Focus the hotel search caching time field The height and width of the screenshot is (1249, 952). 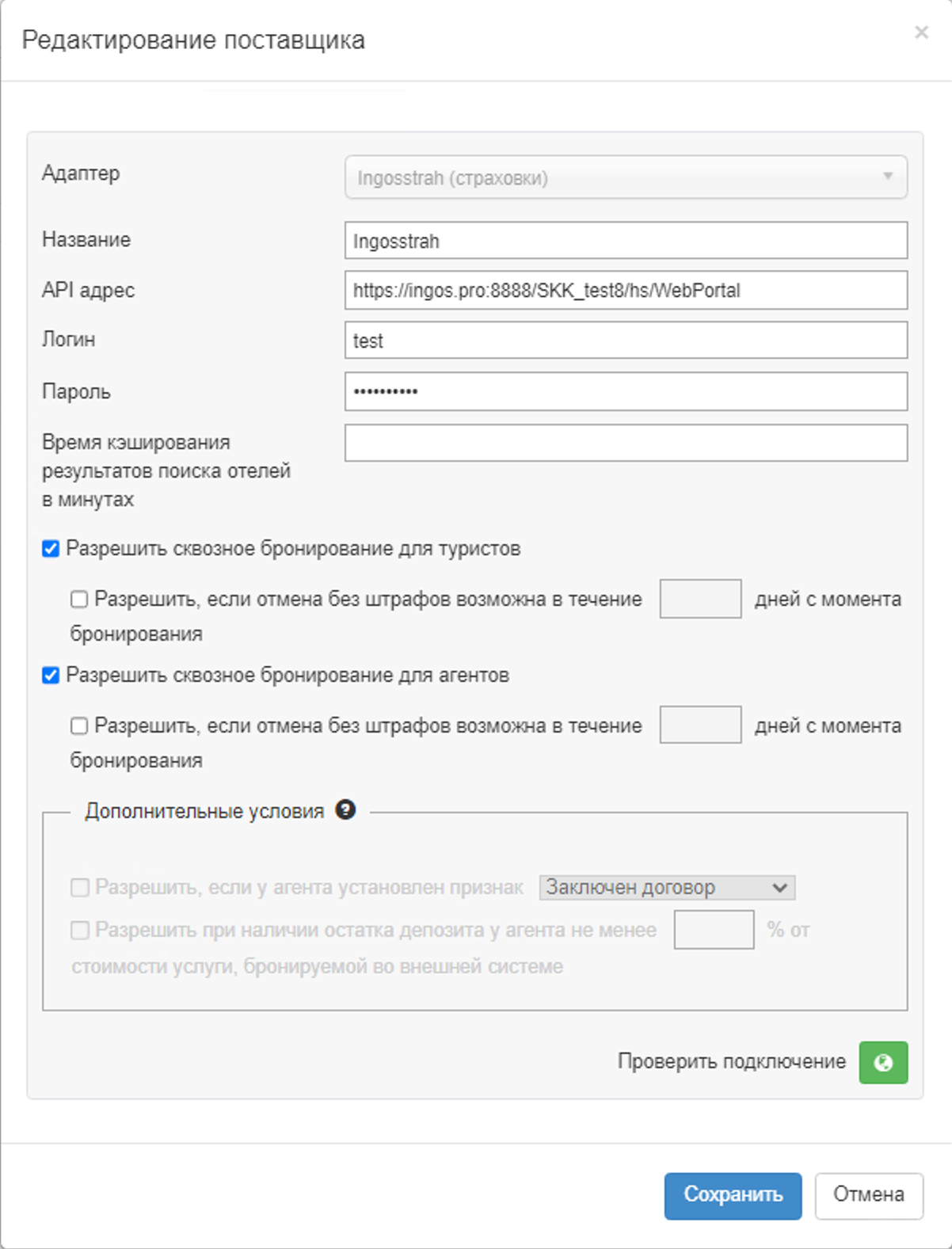pyautogui.click(x=626, y=443)
